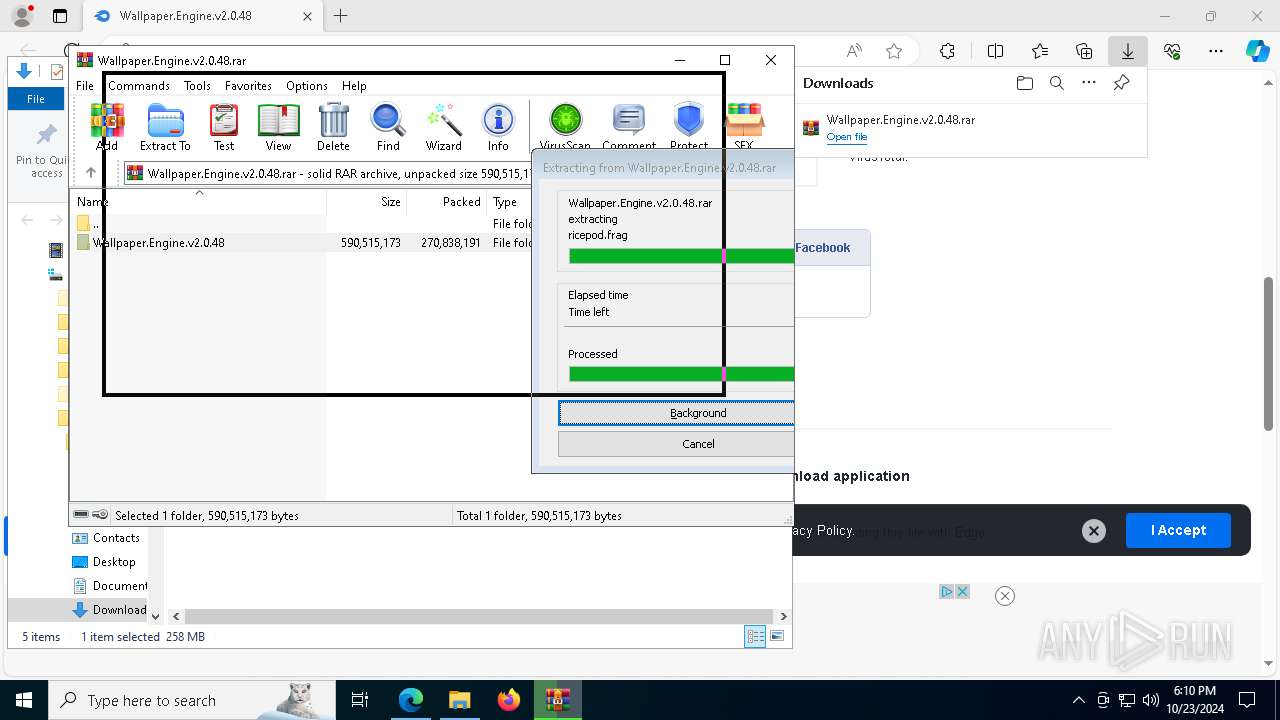Click the Background button in extraction dialog
This screenshot has height=720, width=1280.
(676, 413)
